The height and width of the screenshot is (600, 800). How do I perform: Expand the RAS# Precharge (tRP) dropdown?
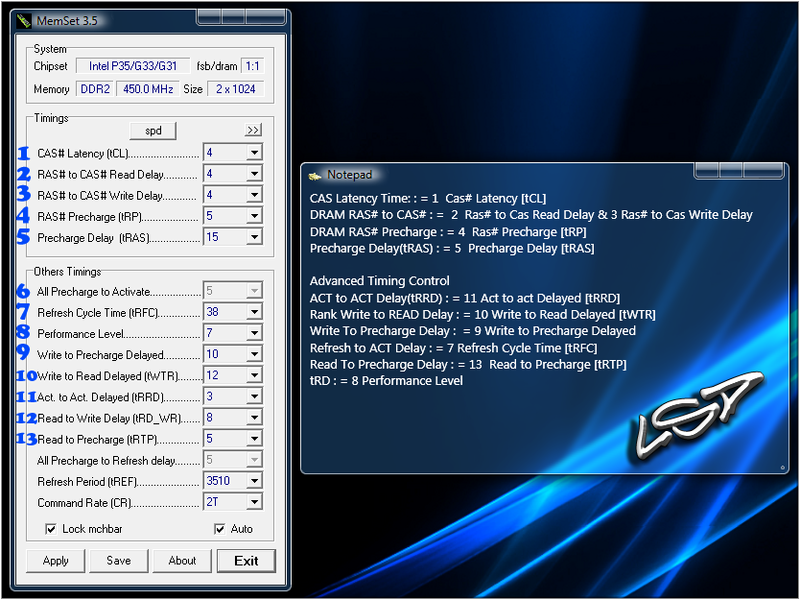254,216
